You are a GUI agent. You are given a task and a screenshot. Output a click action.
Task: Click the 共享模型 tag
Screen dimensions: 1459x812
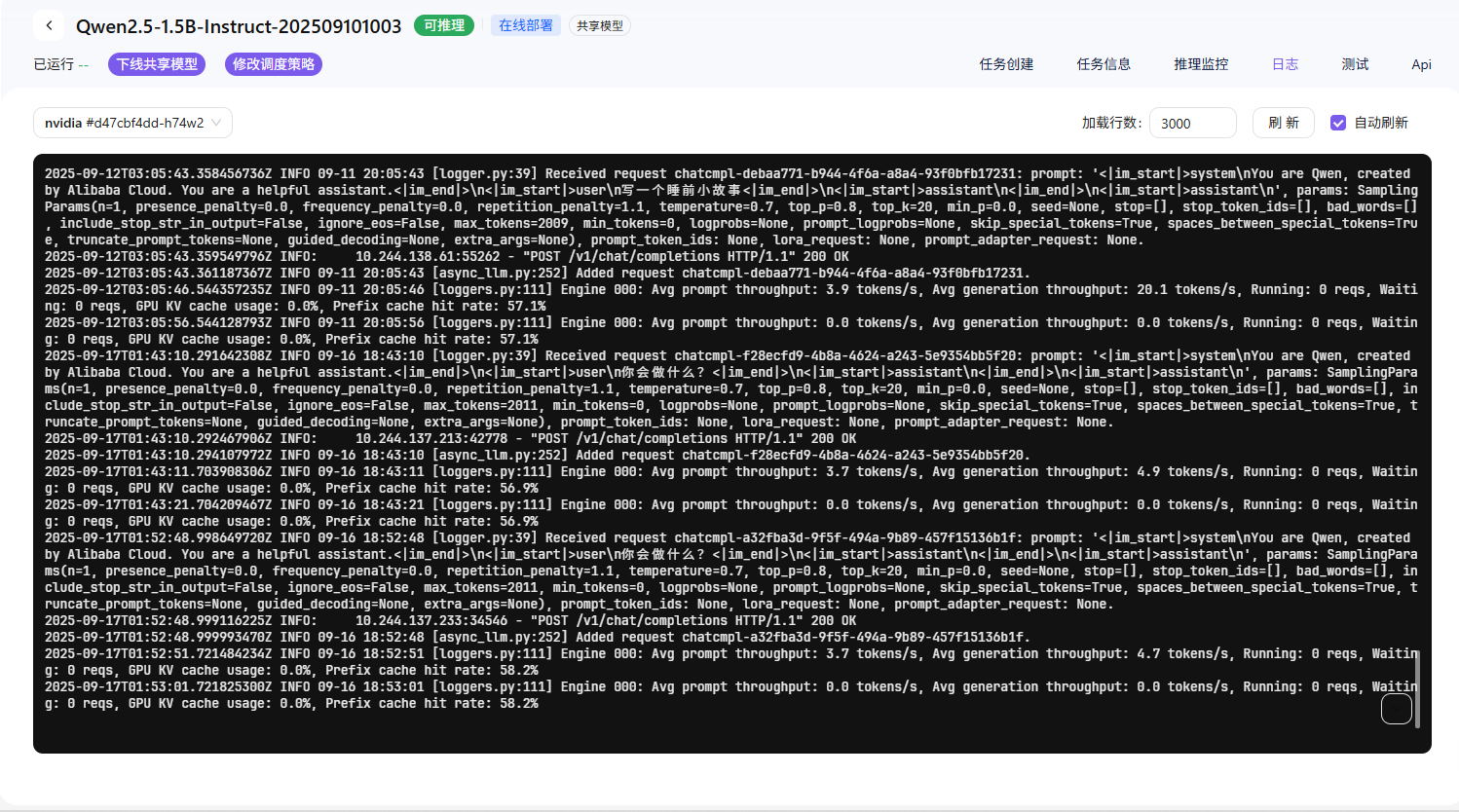[x=599, y=26]
